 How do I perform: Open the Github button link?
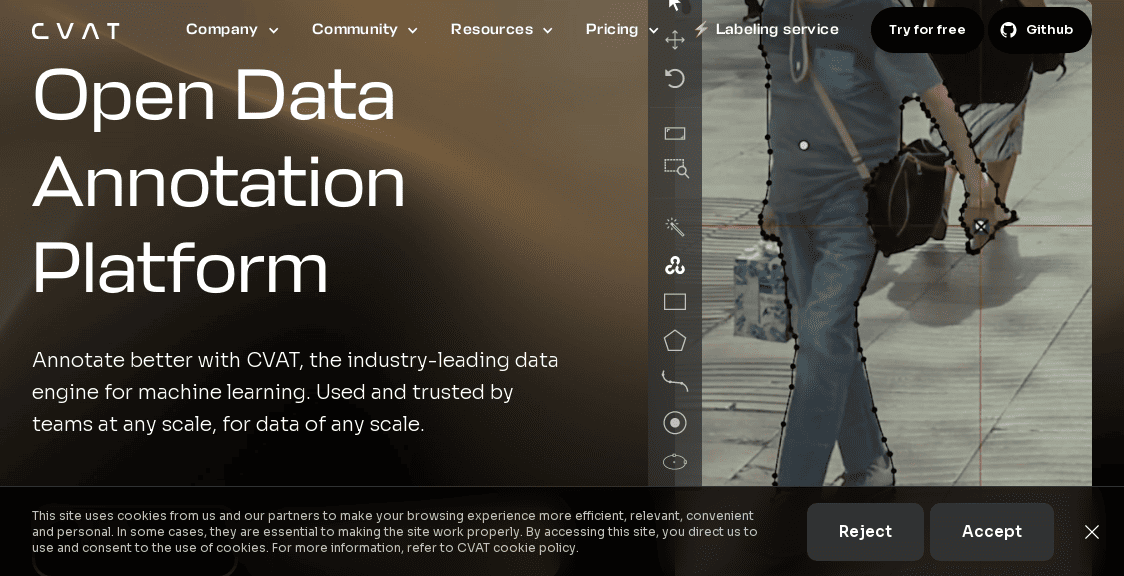(x=1039, y=30)
